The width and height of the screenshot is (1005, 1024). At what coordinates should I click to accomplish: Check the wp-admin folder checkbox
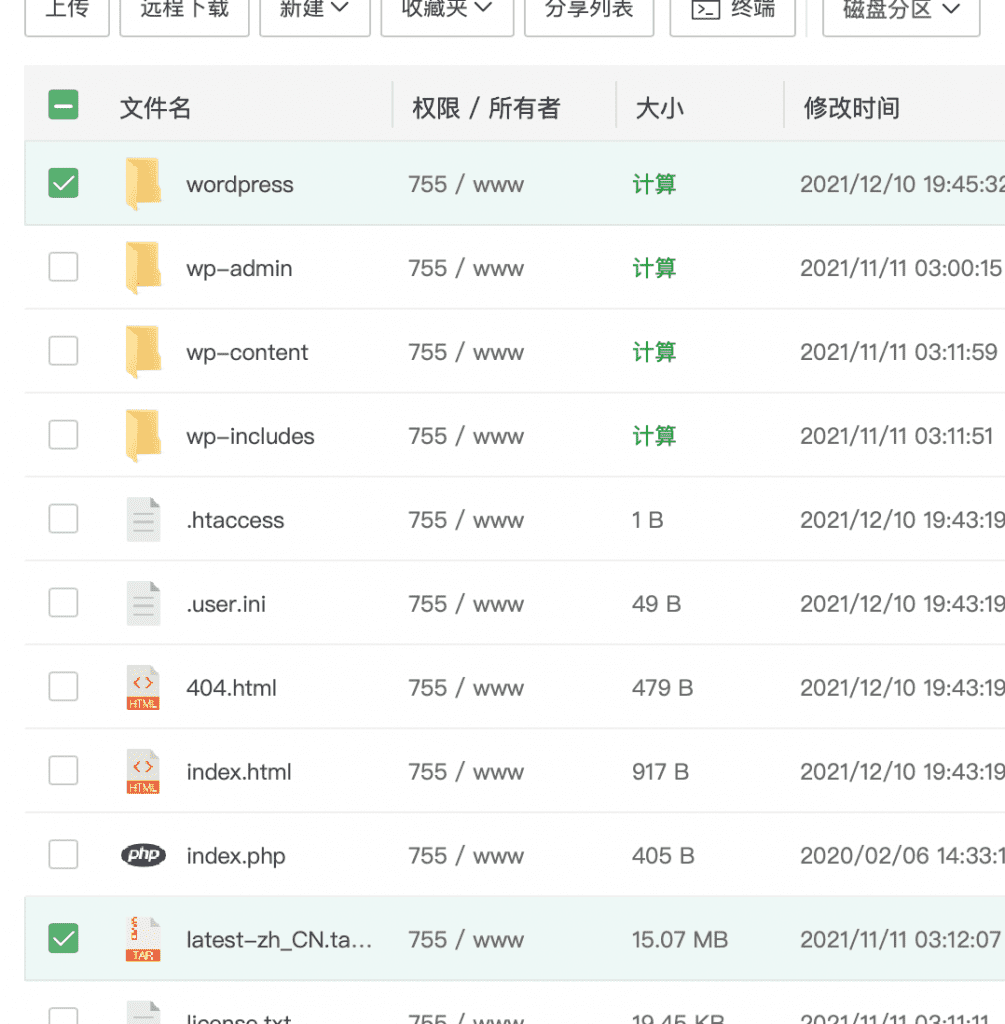click(63, 267)
